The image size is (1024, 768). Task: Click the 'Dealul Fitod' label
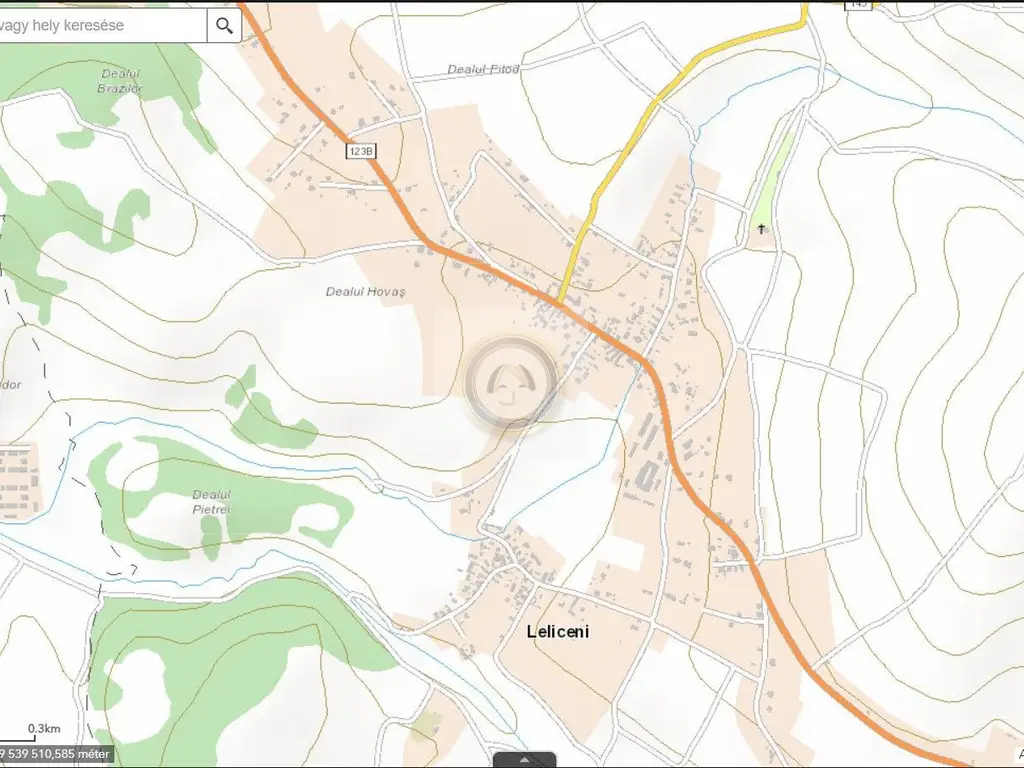pyautogui.click(x=483, y=69)
